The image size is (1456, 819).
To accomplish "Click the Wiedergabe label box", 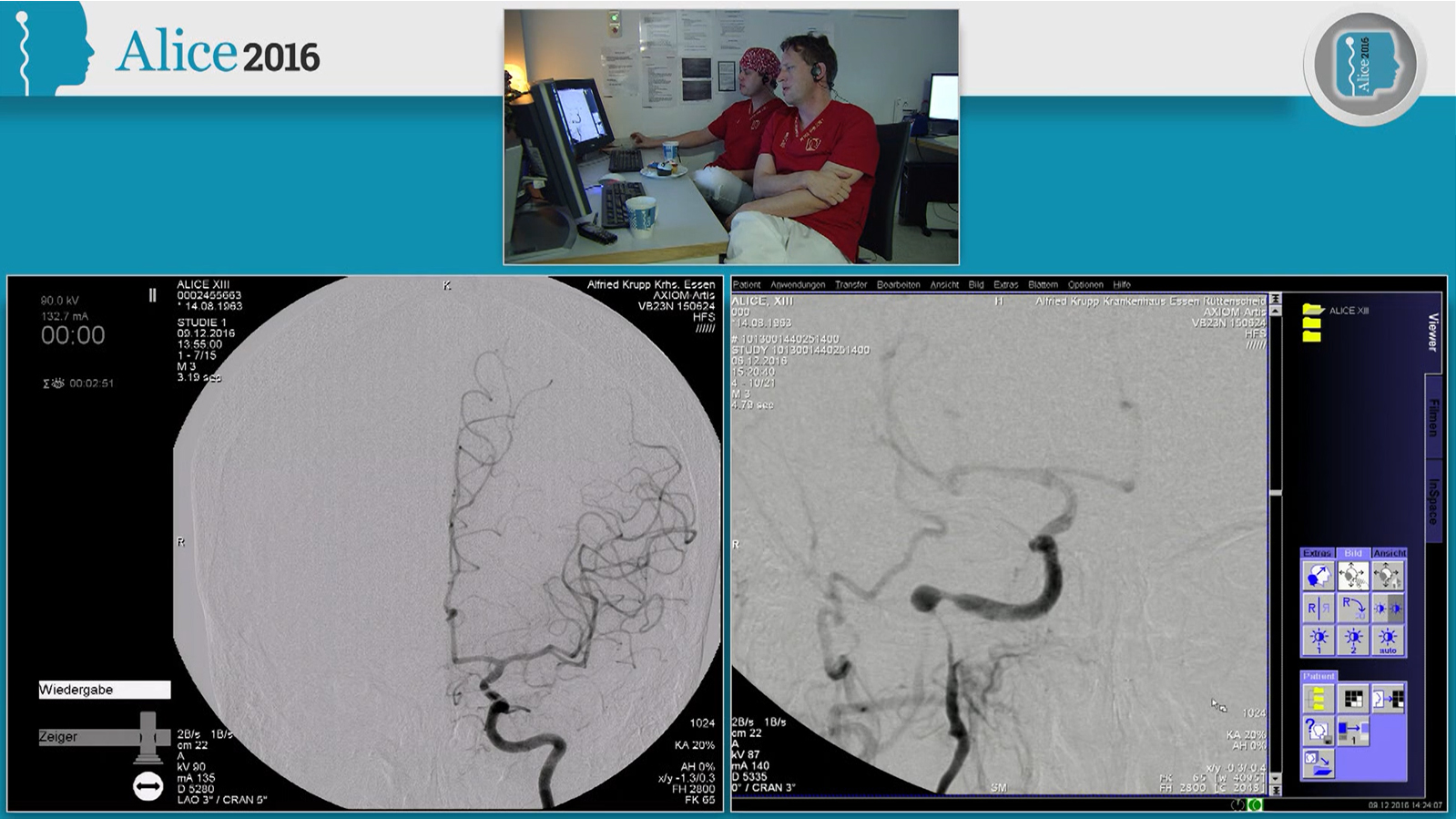I will pos(104,690).
